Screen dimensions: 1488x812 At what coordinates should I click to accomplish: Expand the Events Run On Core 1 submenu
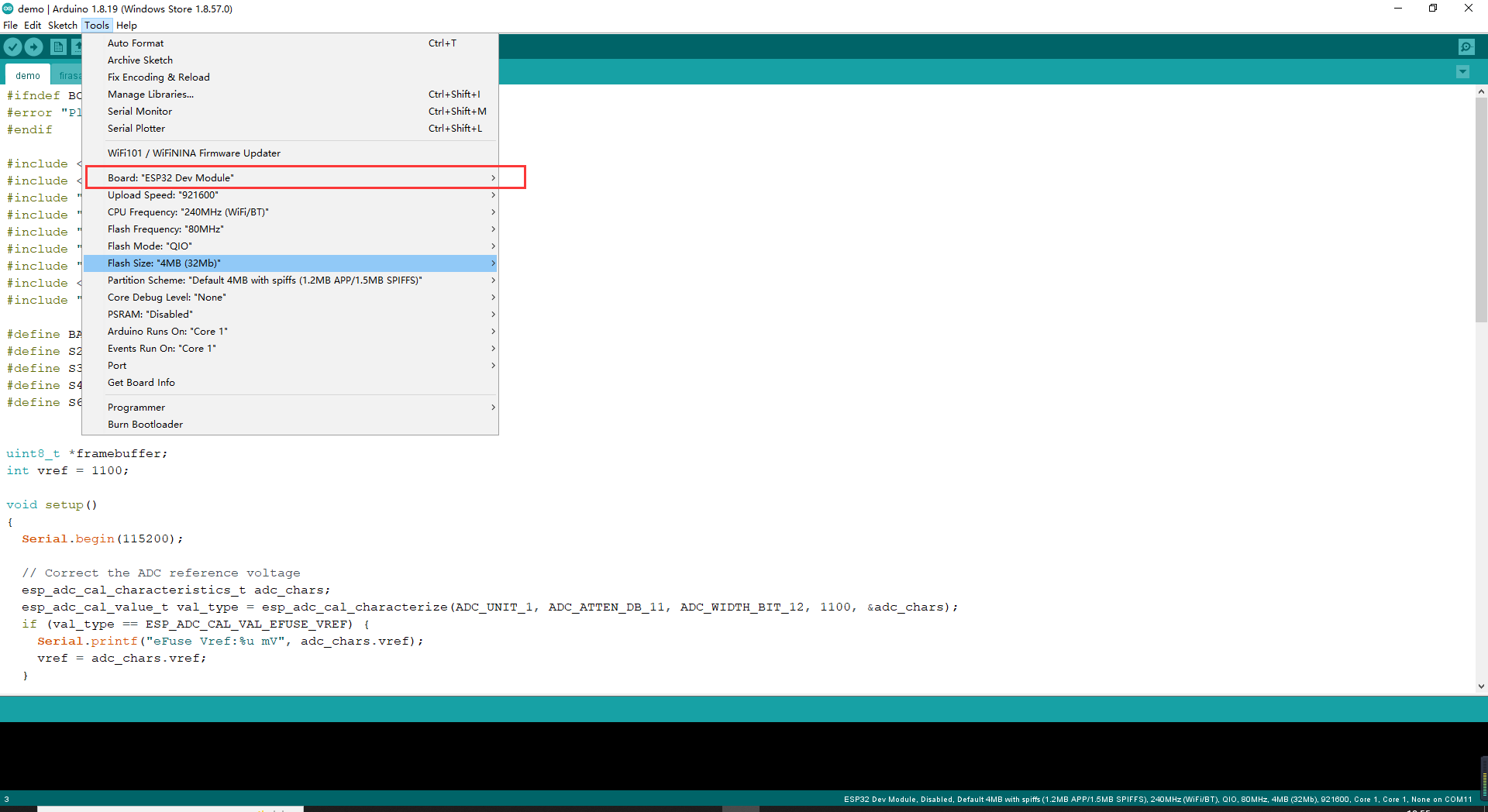coord(291,349)
